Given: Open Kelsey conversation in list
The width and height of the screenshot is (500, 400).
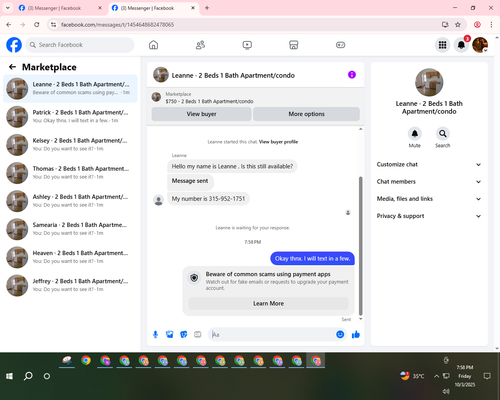Looking at the screenshot, I should point(70,145).
